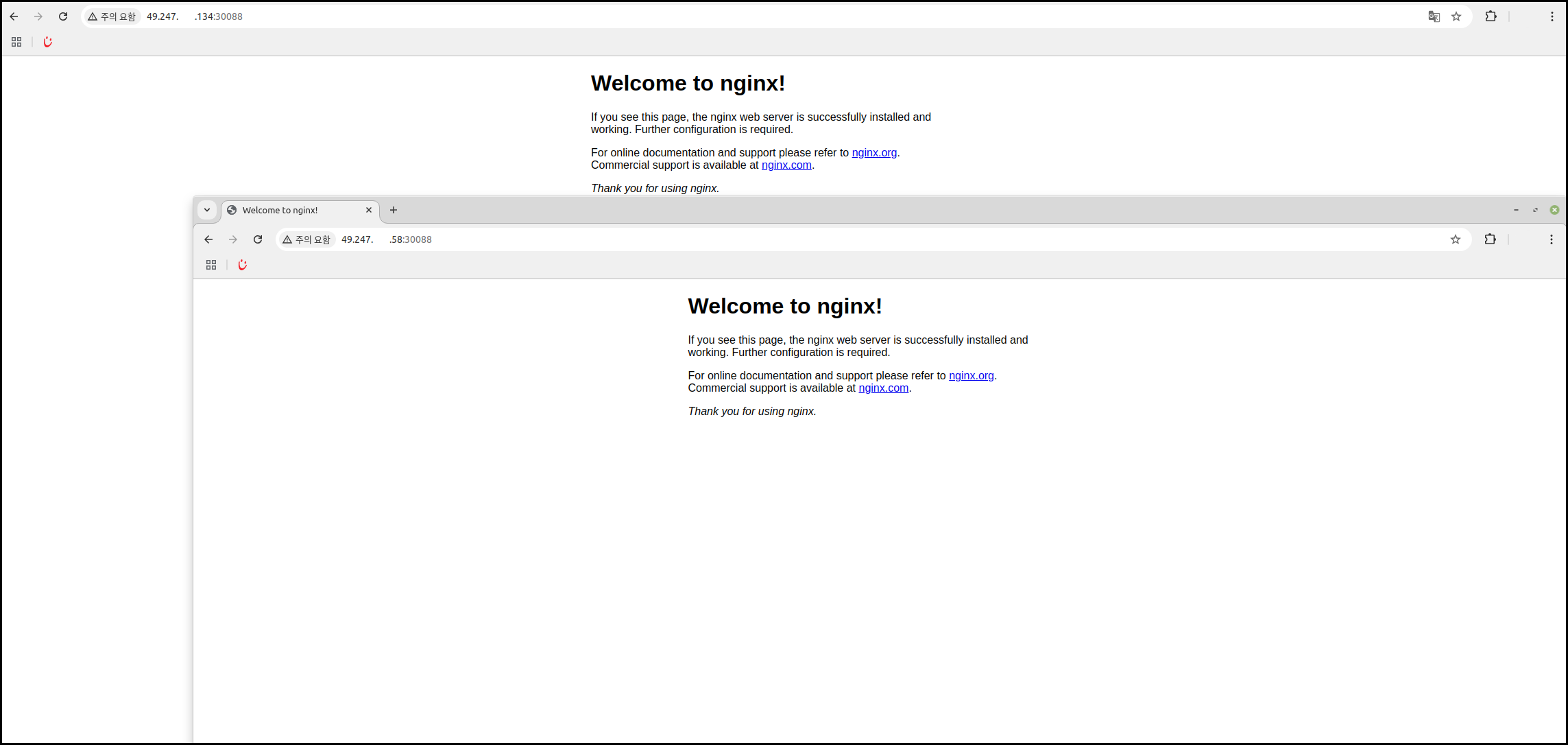Follow nginx.com link in background page

[786, 165]
